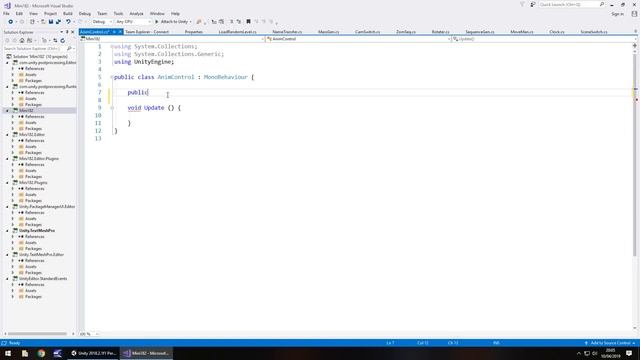Switch to the LoadRandomLevel.cs tab
This screenshot has height=360, width=640.
point(238,32)
